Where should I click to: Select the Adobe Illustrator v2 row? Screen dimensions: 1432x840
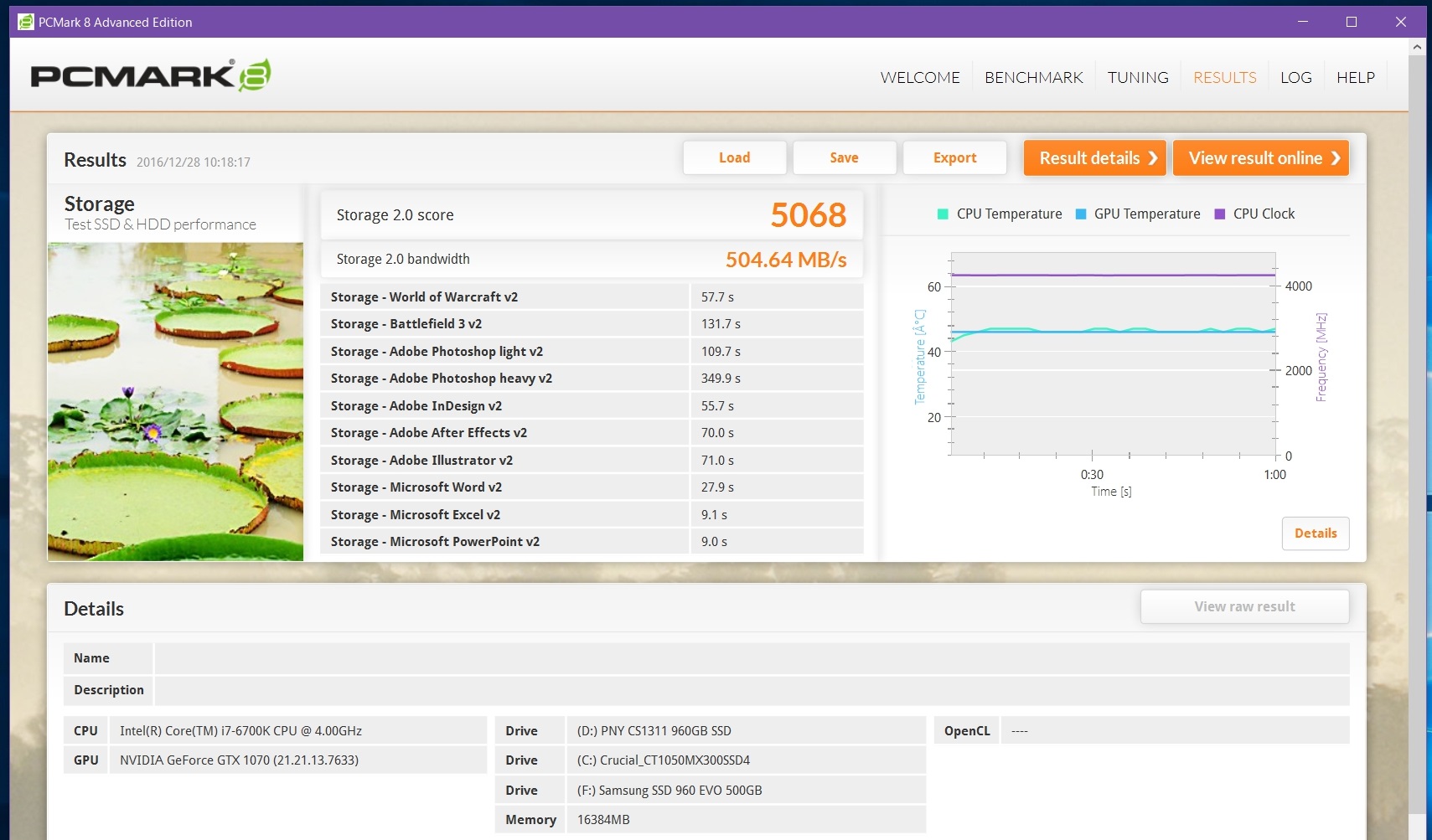pyautogui.click(x=592, y=461)
